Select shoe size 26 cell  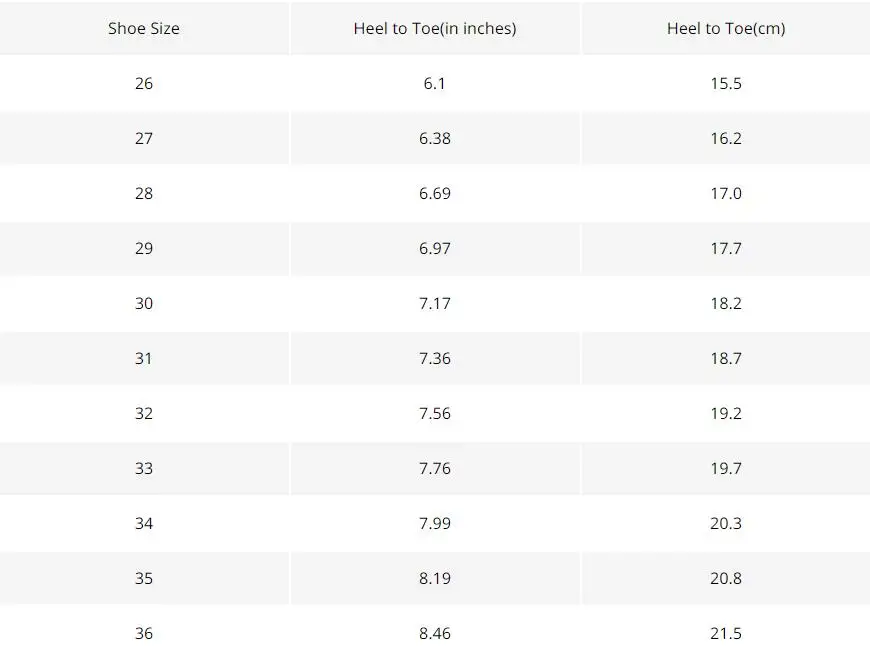click(144, 83)
